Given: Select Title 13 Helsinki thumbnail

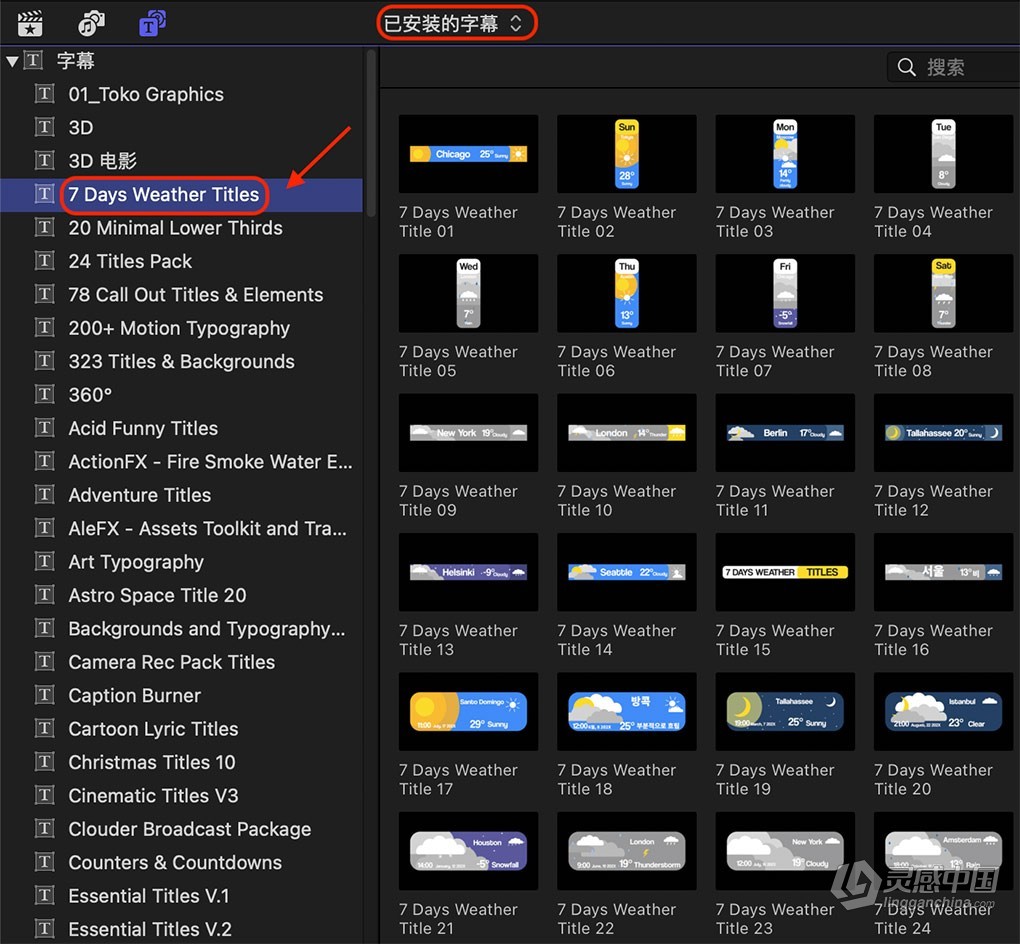Looking at the screenshot, I should (468, 572).
